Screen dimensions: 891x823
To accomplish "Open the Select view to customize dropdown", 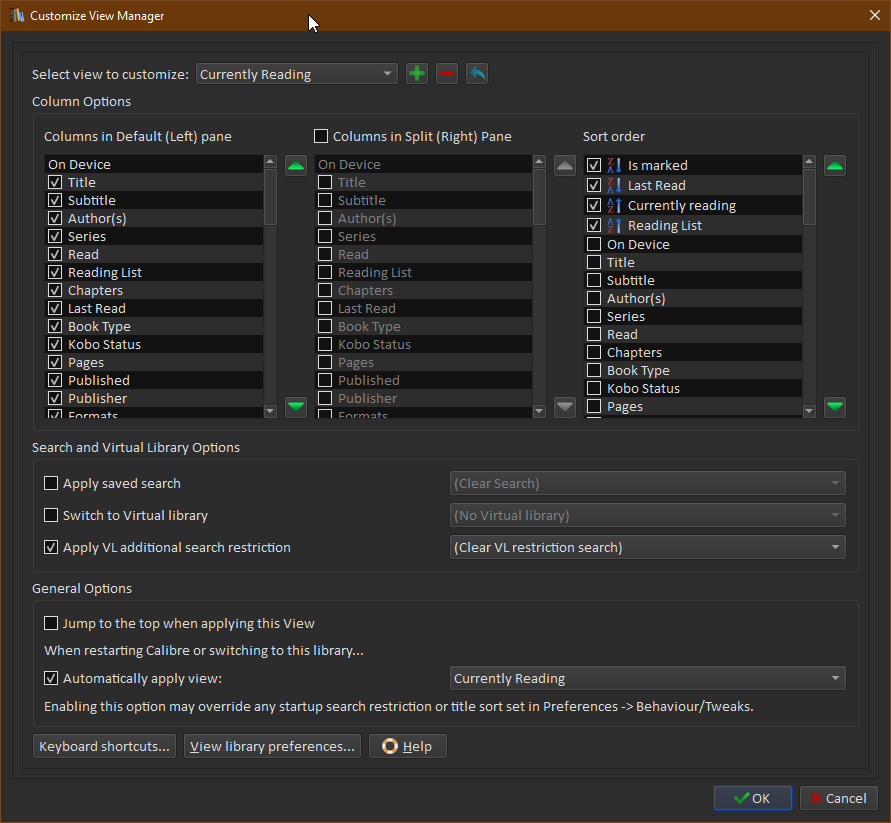I will (296, 74).
